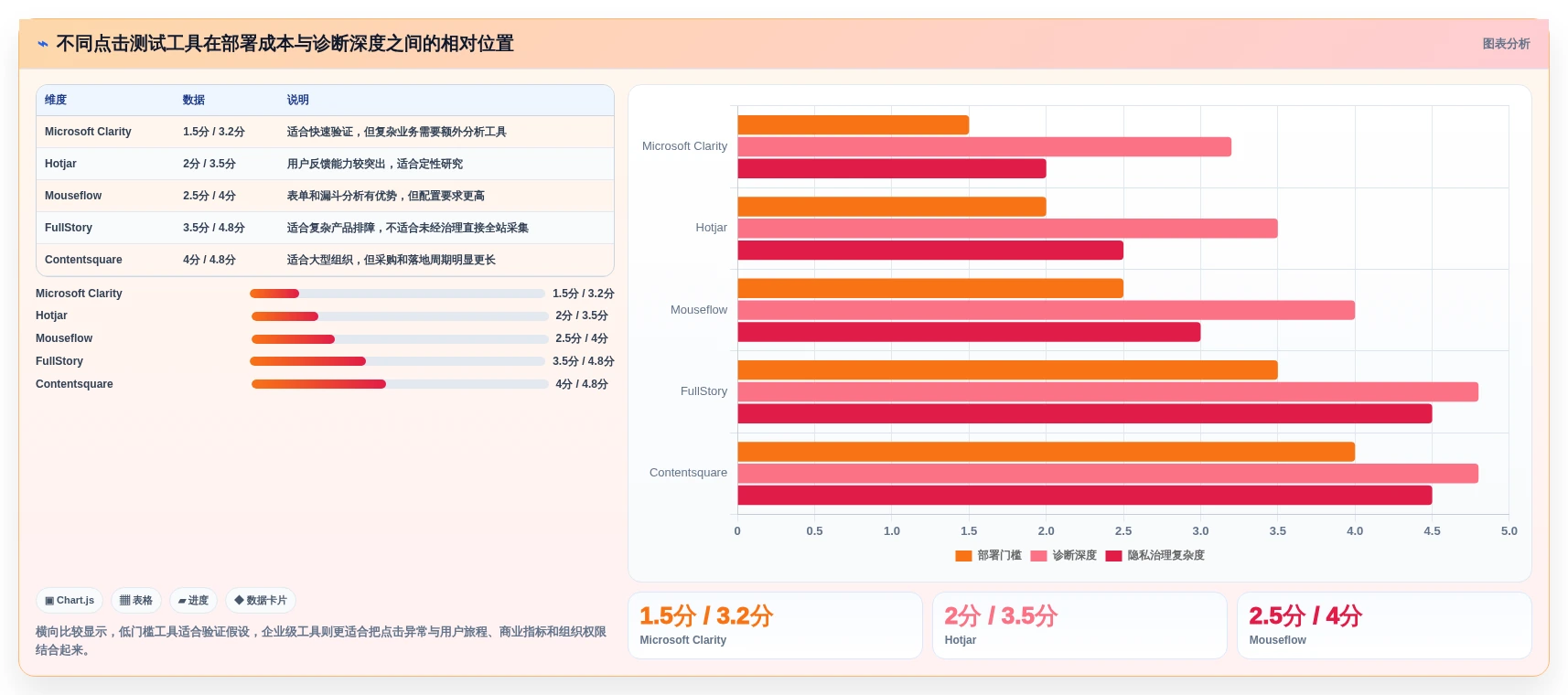Select the Hotjar table row name
The width and height of the screenshot is (1568, 695).
[x=60, y=164]
